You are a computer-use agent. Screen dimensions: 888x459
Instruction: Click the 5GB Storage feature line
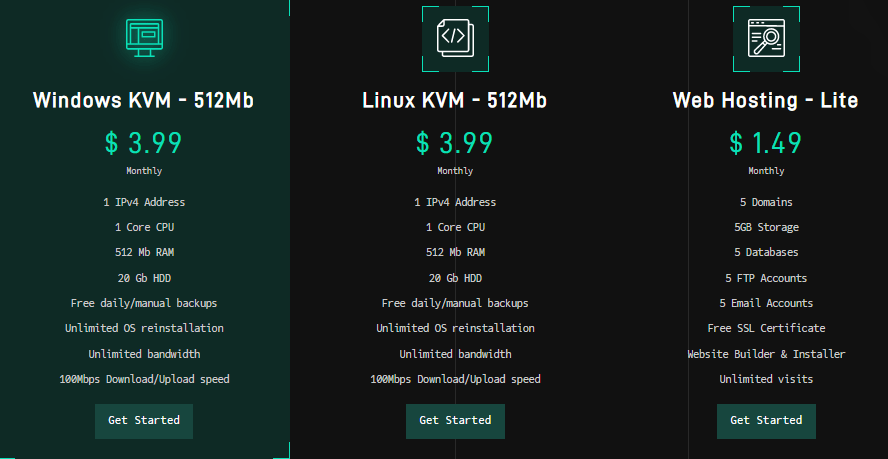tap(766, 227)
